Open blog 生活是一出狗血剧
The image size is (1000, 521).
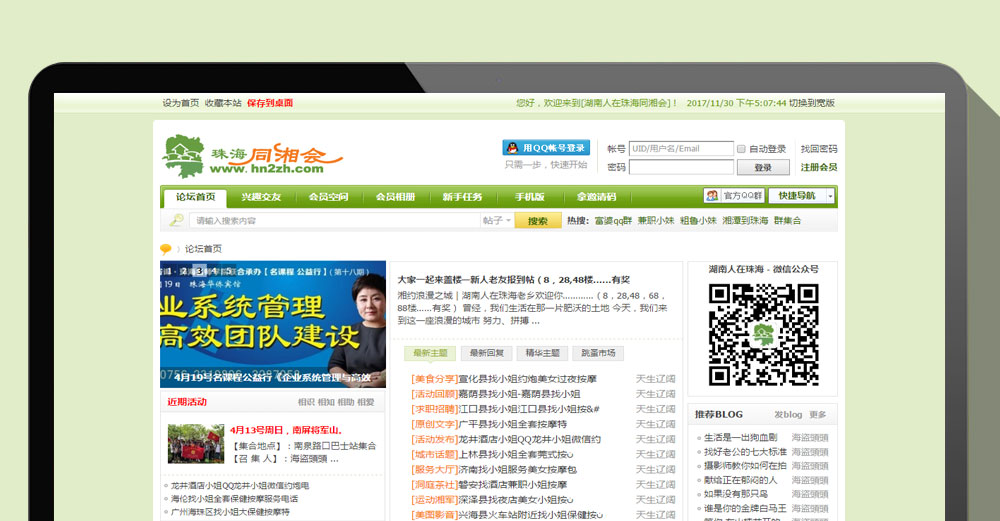coord(740,437)
